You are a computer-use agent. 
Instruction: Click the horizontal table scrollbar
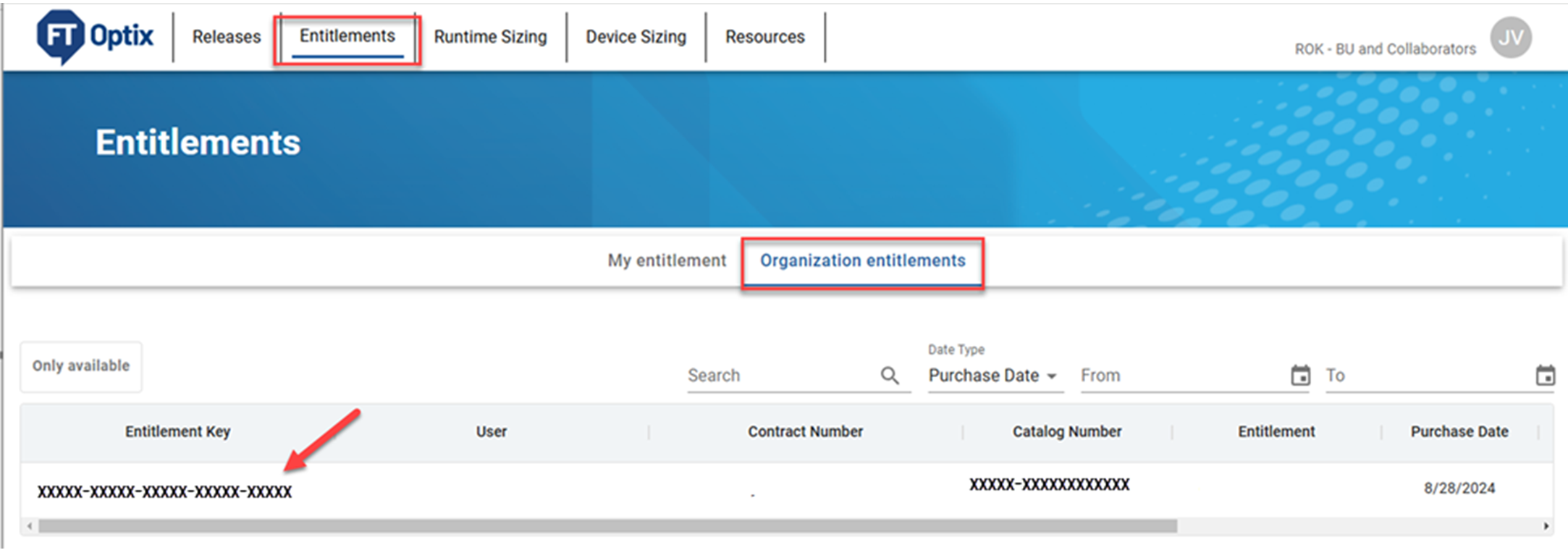coord(608,526)
